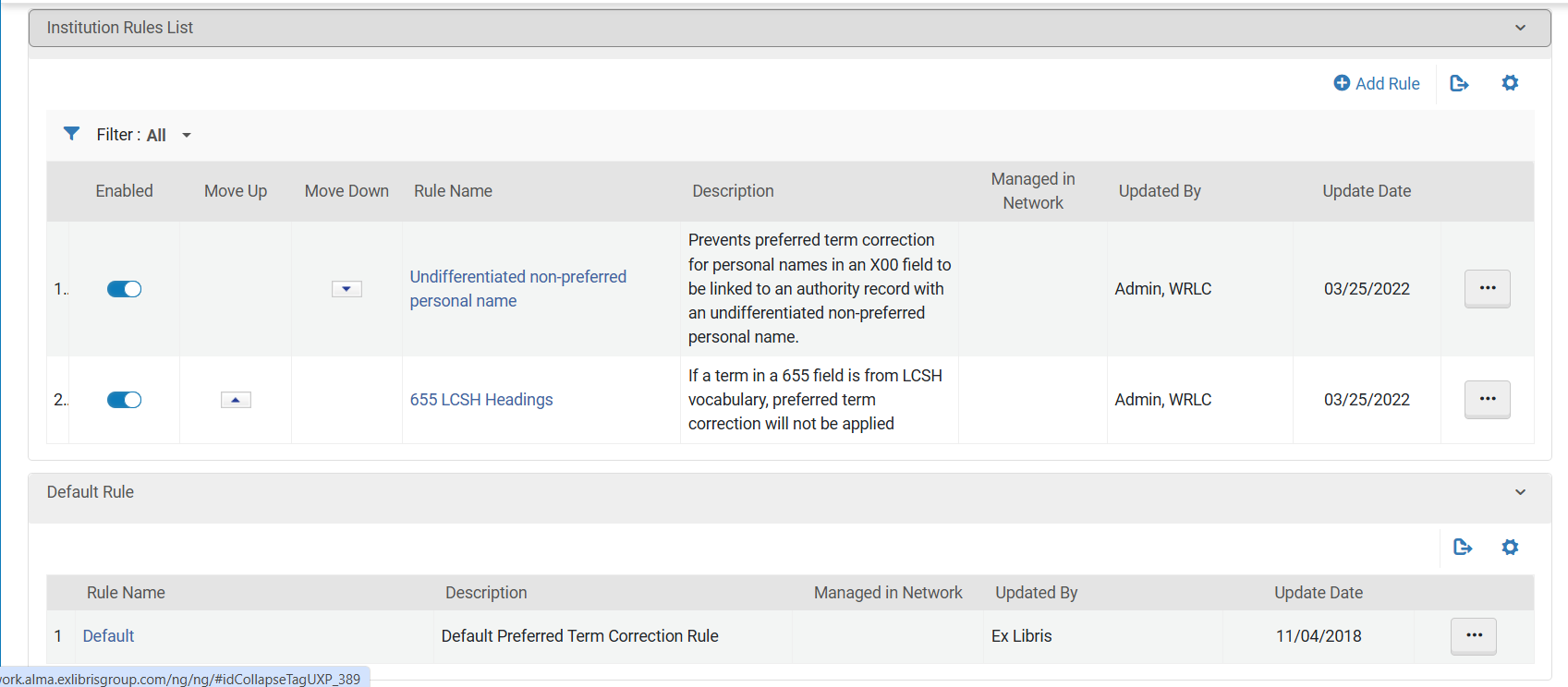This screenshot has height=687, width=1568.
Task: Click the 655 LCSH field description text
Action: [815, 400]
